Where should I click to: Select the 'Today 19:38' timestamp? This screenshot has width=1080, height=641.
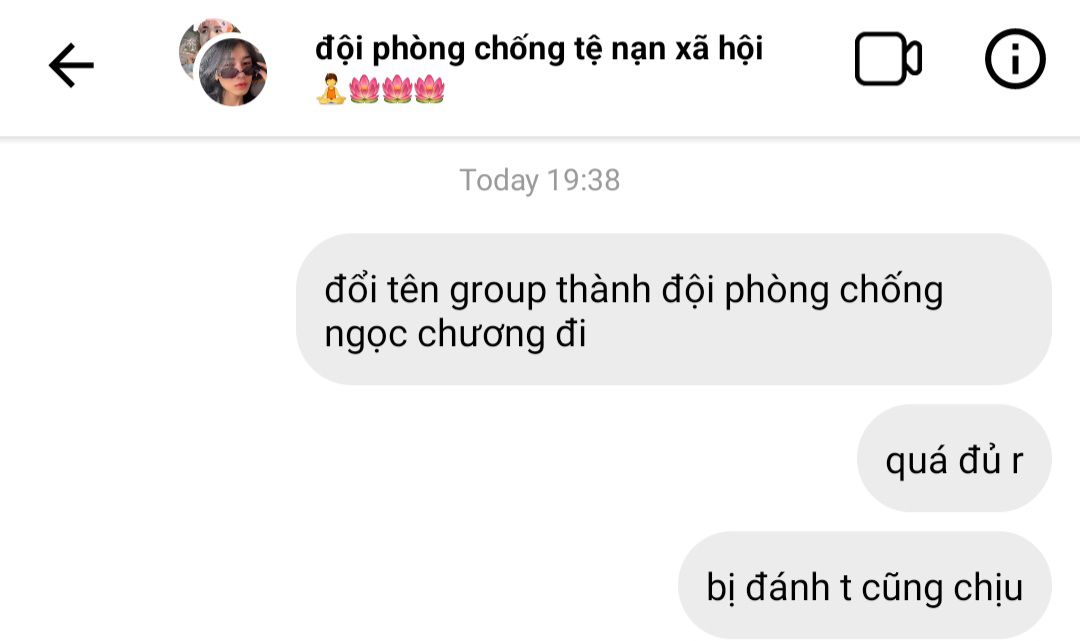539,180
